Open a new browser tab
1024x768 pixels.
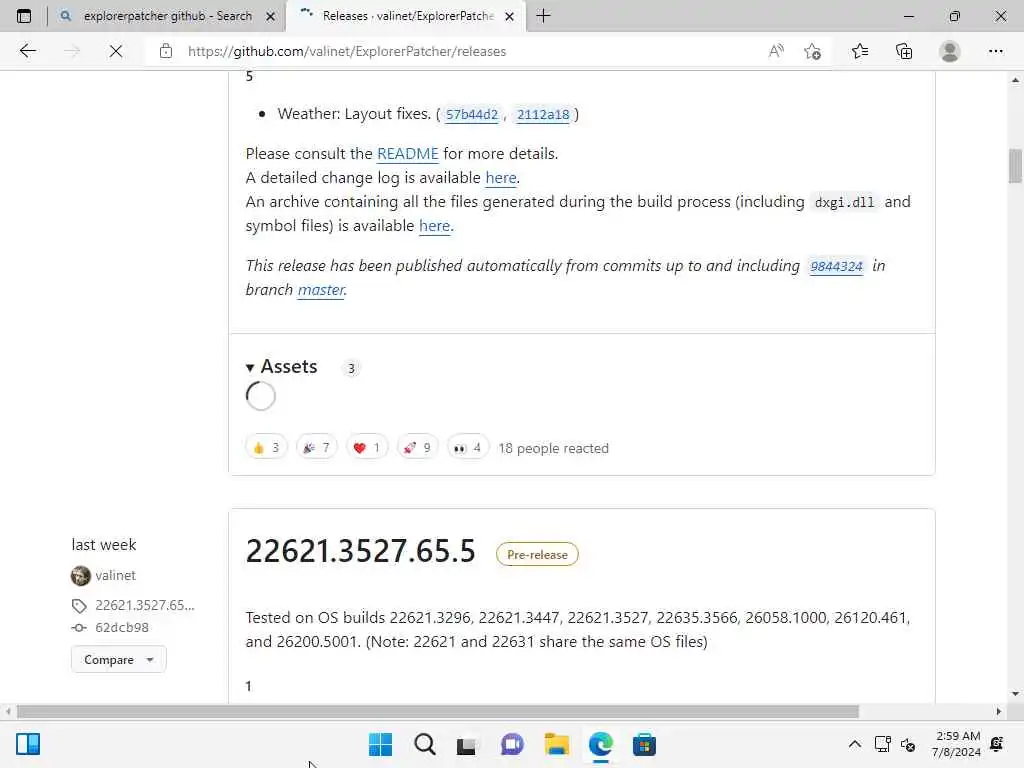coord(543,16)
